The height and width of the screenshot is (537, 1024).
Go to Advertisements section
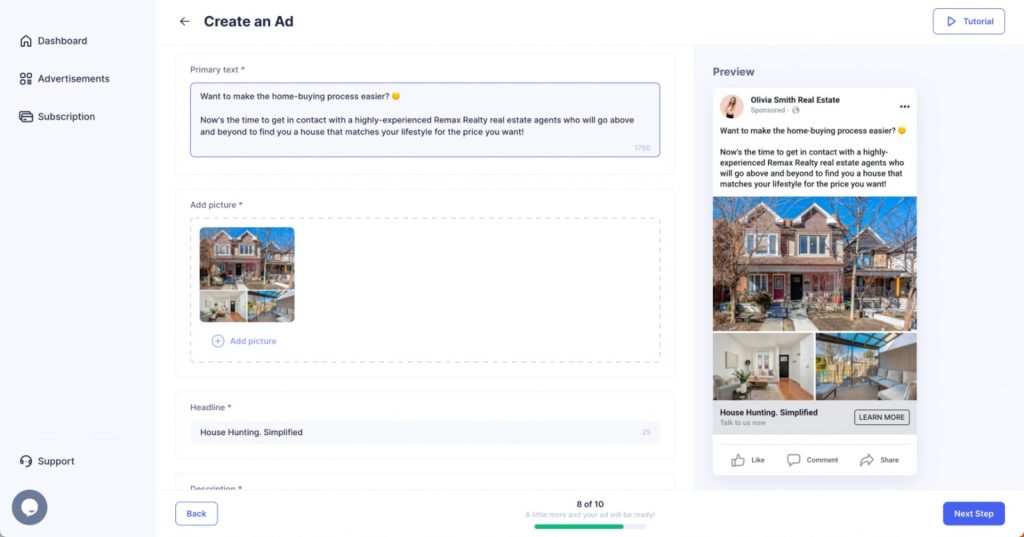coord(65,79)
